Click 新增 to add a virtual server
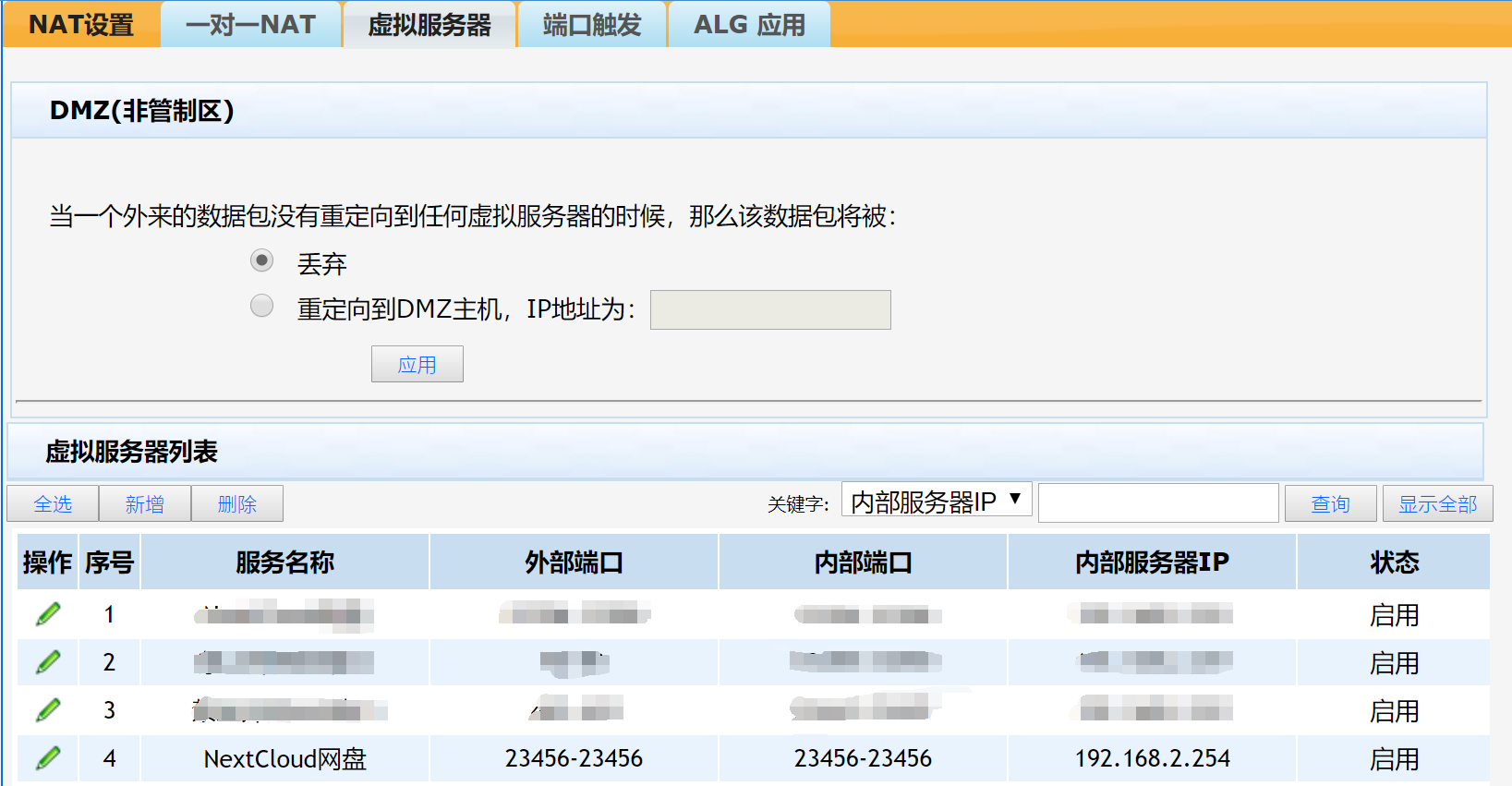Viewport: 1512px width, 786px height. 145,504
